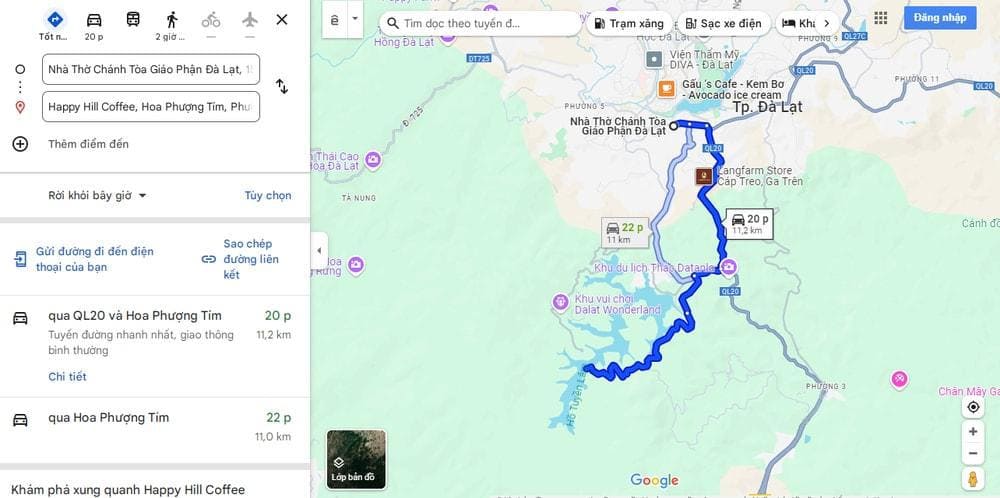Image resolution: width=1000 pixels, height=498 pixels.
Task: Edit the Happy Hill Coffee destination field
Action: (151, 106)
